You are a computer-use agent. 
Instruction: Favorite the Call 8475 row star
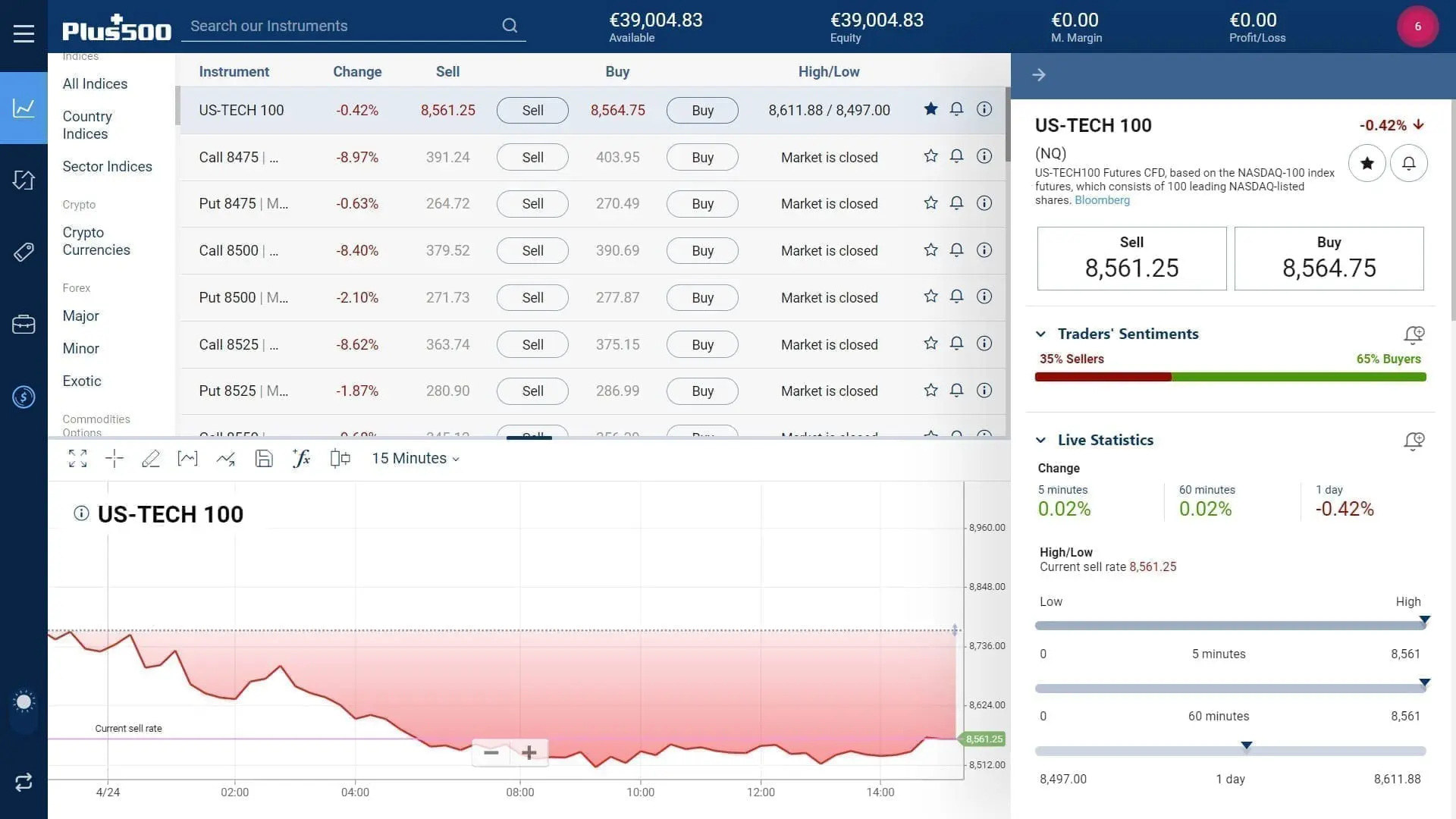(930, 156)
